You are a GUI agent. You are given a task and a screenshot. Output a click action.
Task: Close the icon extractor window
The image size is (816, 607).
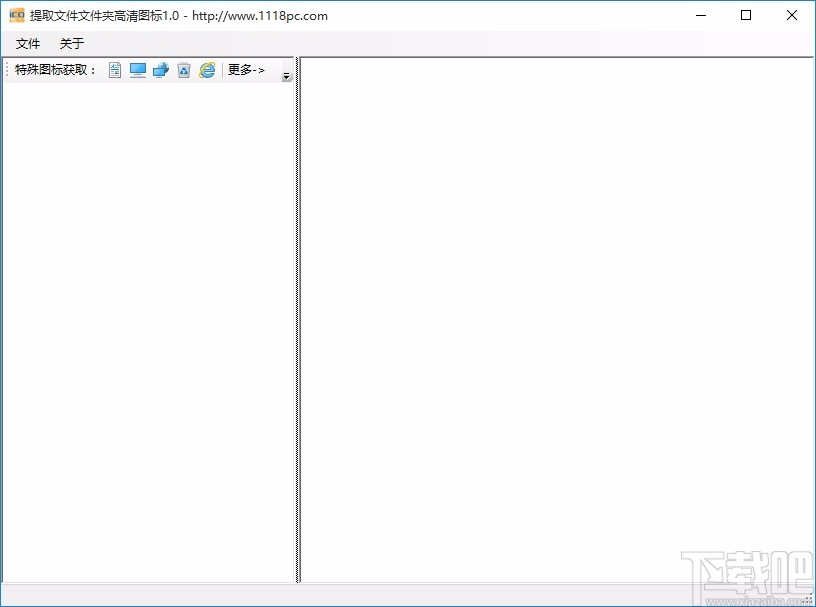(792, 16)
